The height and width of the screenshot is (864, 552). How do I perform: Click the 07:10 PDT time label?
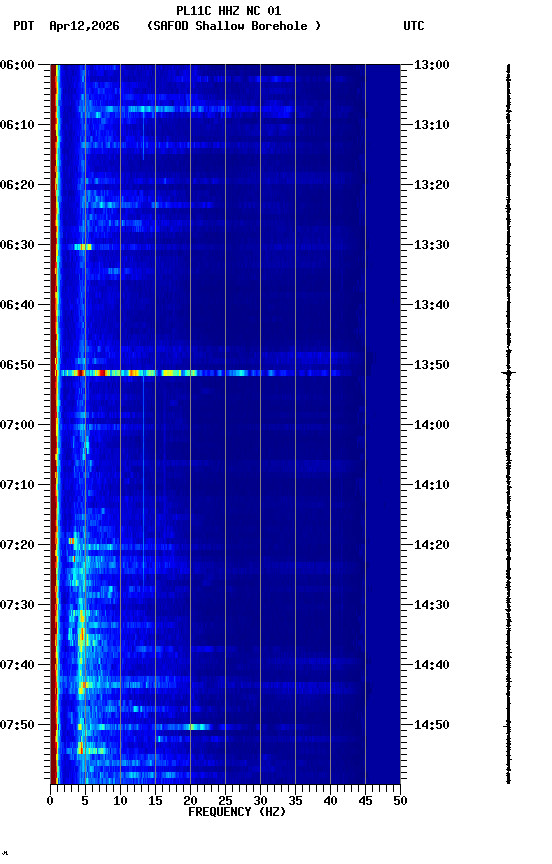coord(17,485)
